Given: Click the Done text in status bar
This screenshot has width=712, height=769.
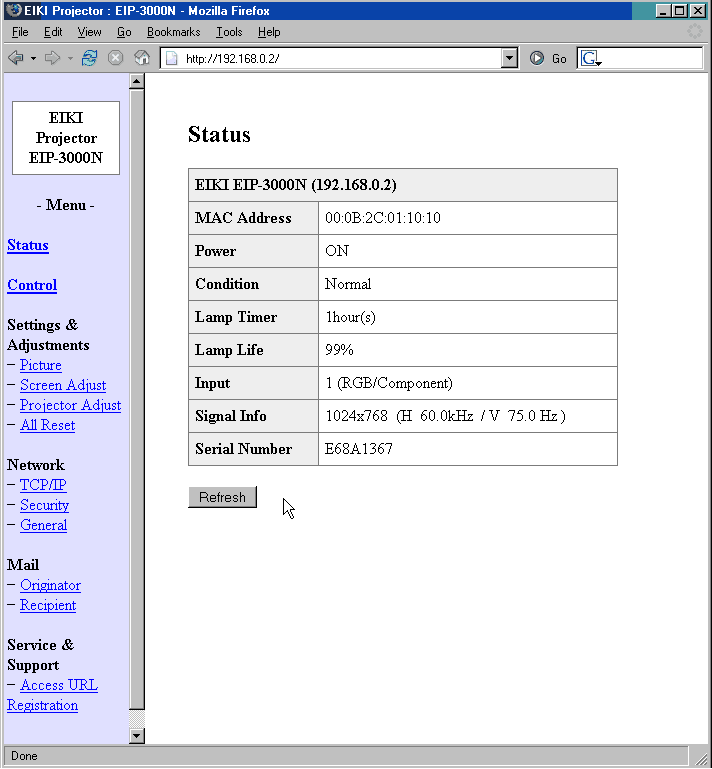Looking at the screenshot, I should pyautogui.click(x=24, y=756).
